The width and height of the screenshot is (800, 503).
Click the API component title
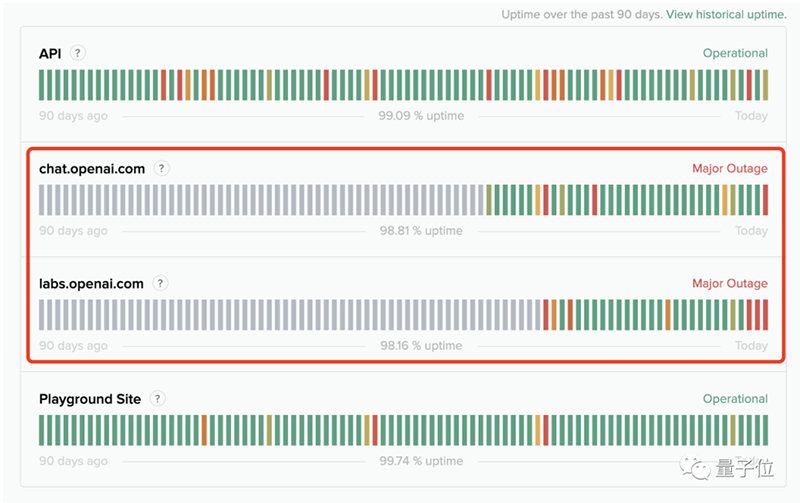click(x=50, y=53)
